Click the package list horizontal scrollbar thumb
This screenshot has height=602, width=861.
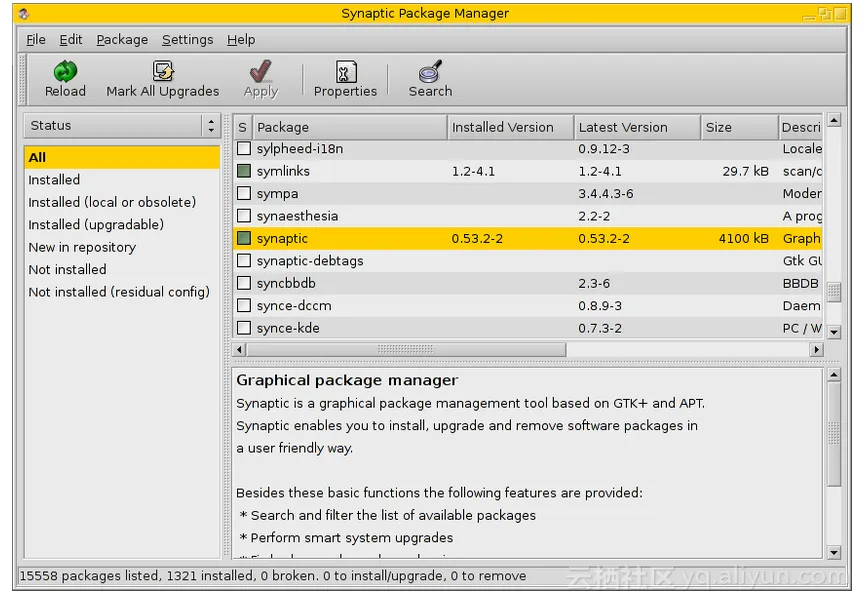coord(406,349)
